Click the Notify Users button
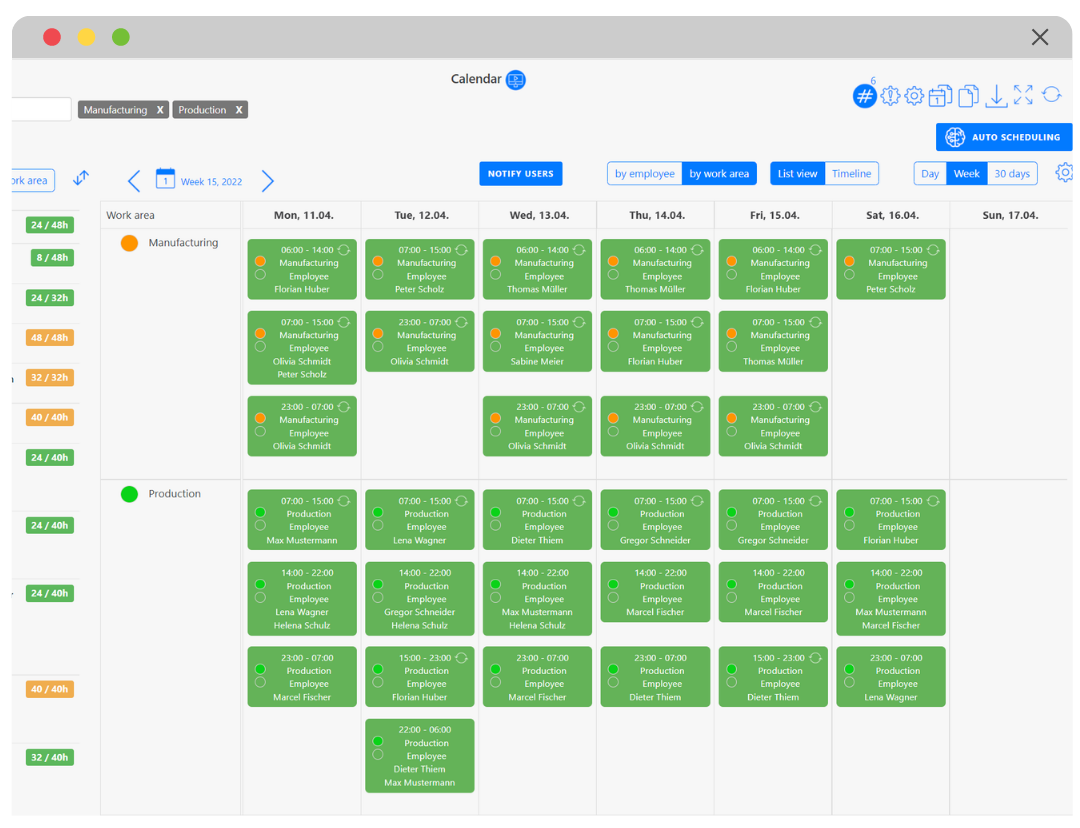1080x828 pixels. click(x=520, y=173)
